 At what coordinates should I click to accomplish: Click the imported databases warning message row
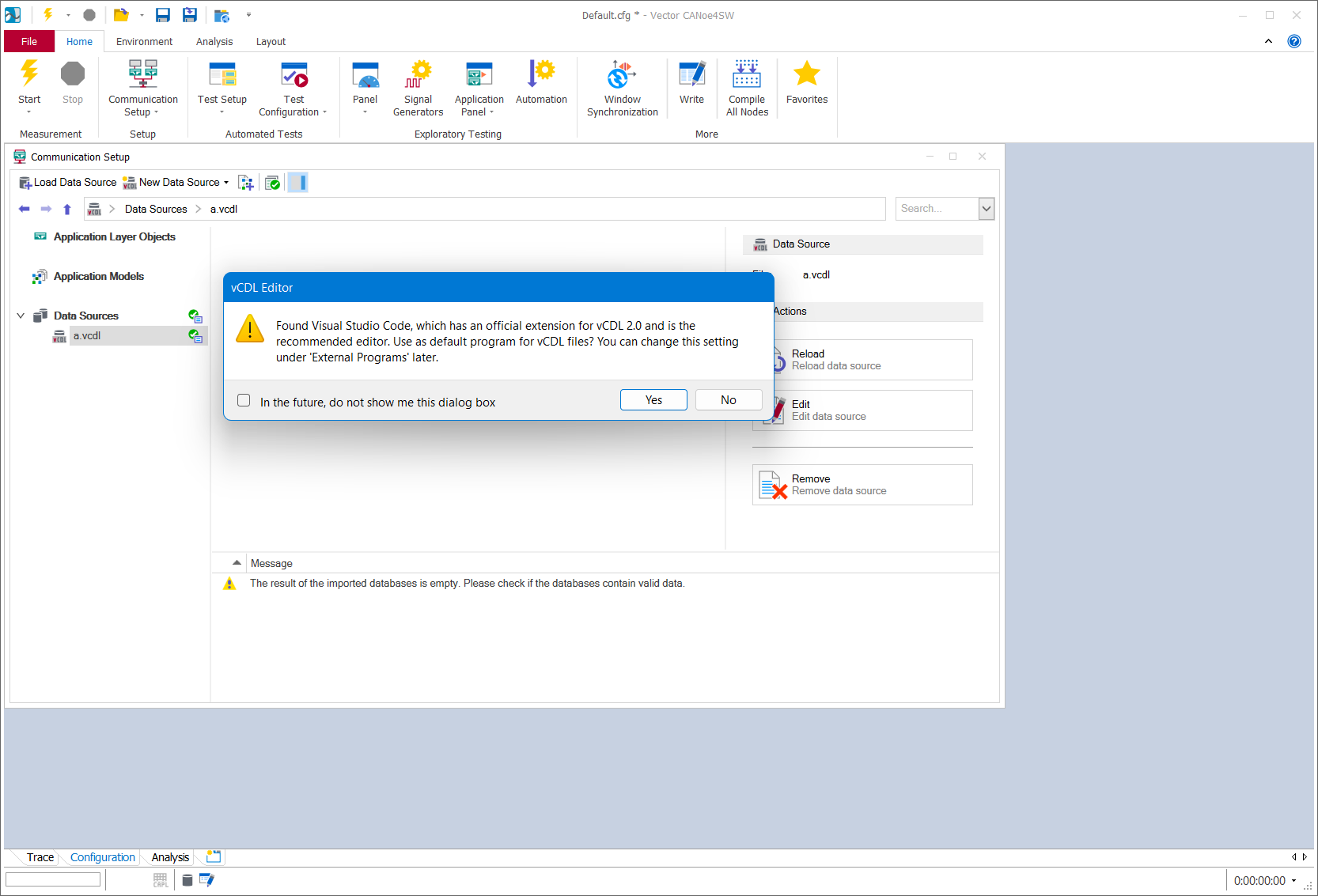click(x=605, y=584)
